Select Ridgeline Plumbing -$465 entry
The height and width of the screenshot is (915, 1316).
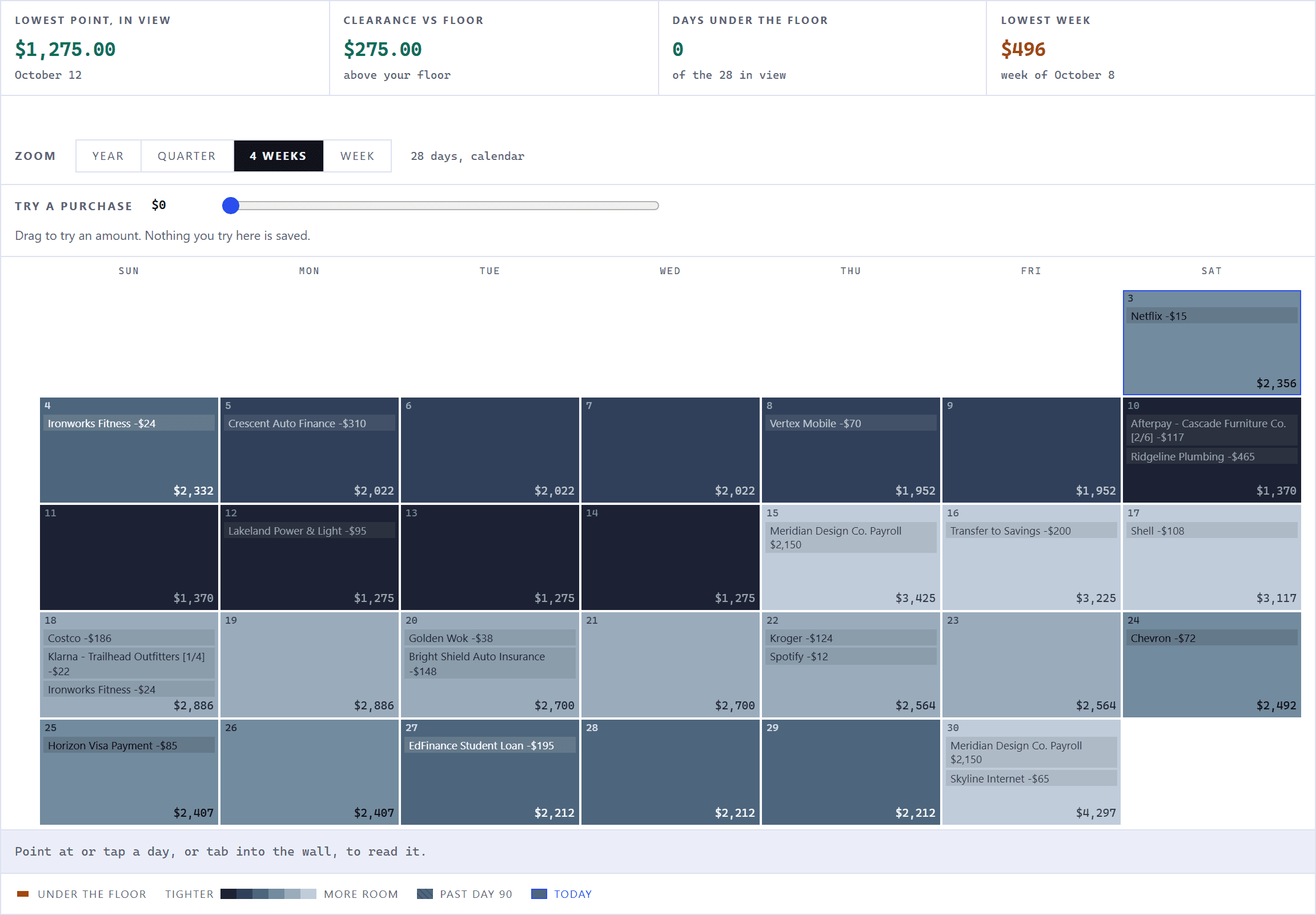point(1211,456)
